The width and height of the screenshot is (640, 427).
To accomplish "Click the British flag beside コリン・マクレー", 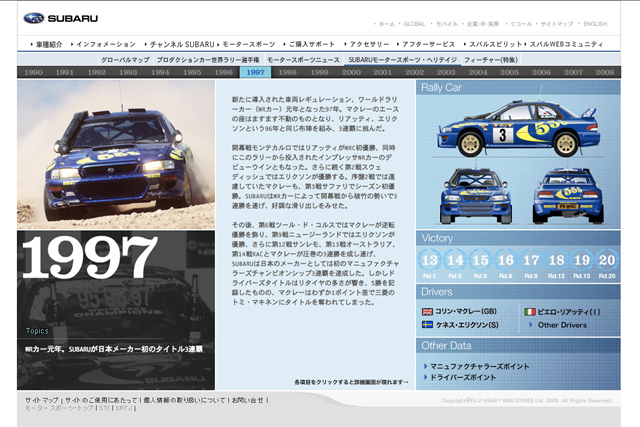I will (427, 312).
